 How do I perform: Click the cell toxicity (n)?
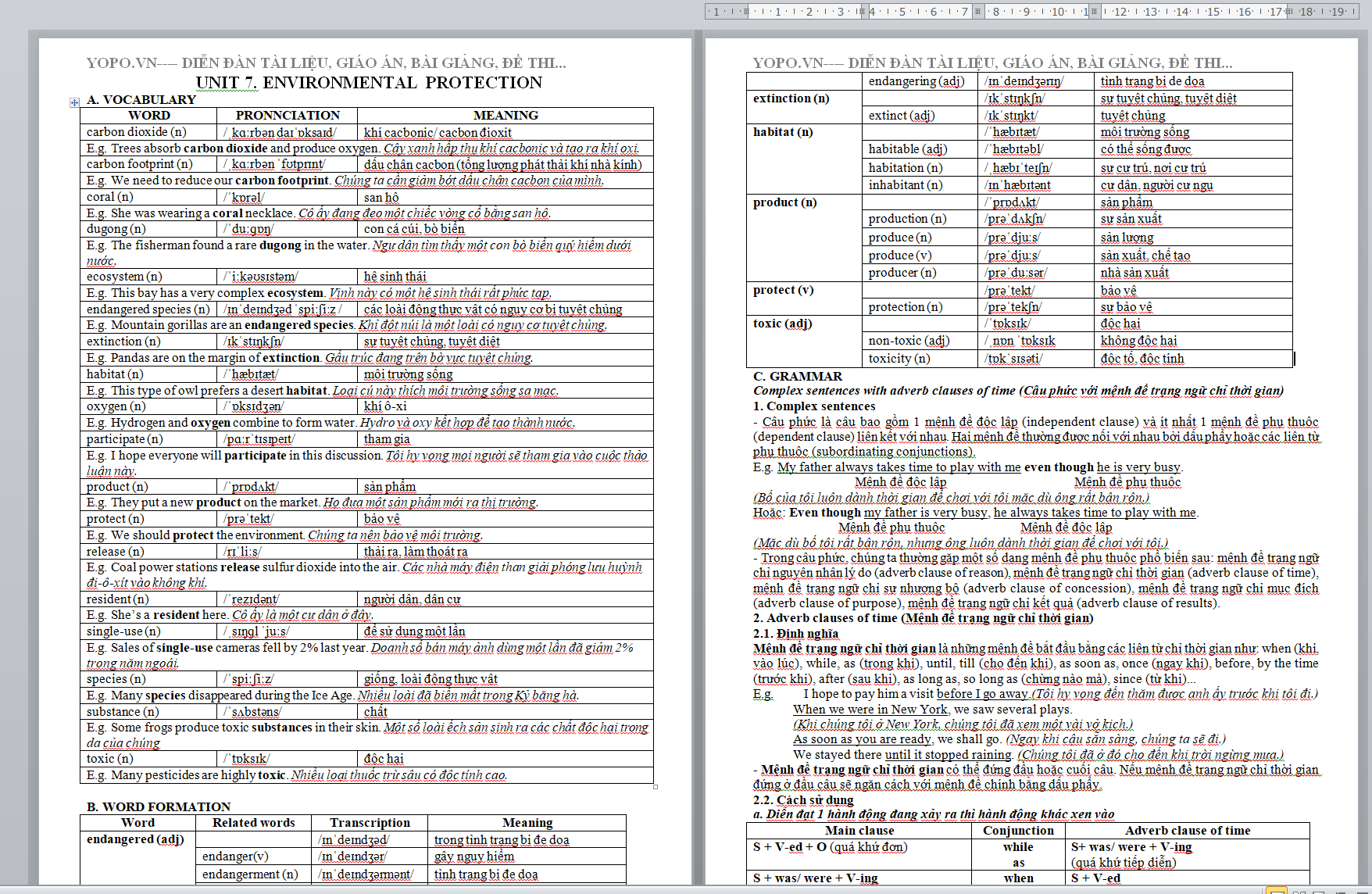coord(920,359)
